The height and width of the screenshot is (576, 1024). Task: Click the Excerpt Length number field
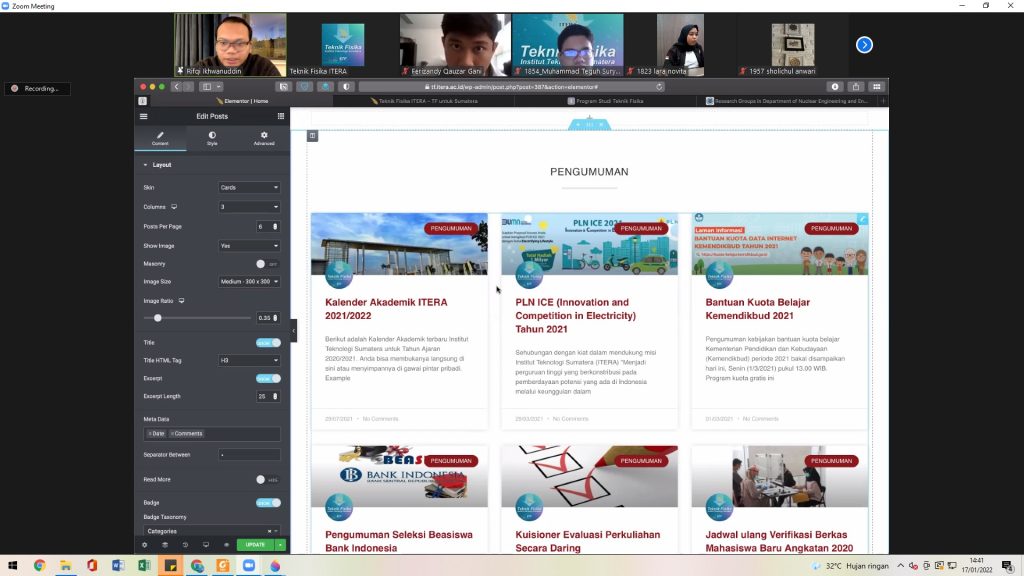[268, 396]
